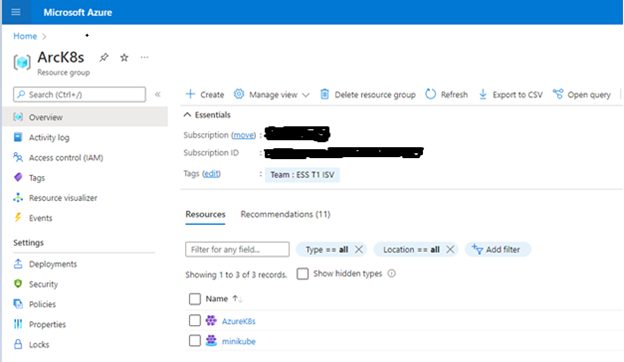Select the minikube row checkbox

click(195, 341)
